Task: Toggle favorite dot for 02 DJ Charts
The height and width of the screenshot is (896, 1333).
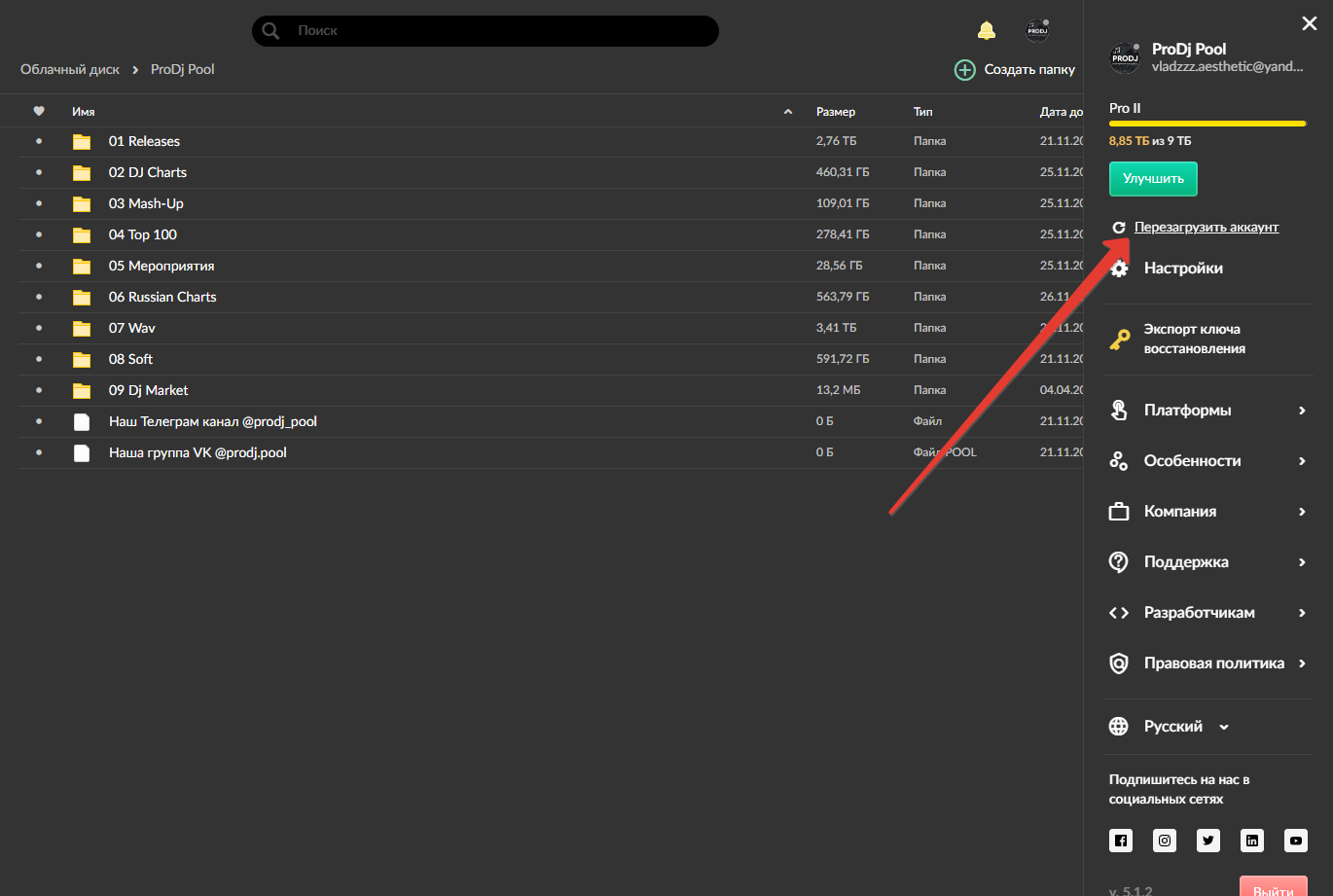Action: [39, 172]
